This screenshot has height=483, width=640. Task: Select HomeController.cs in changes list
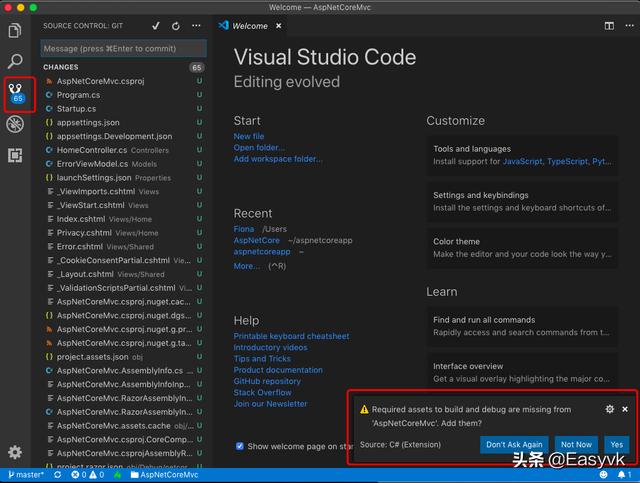tap(123, 150)
